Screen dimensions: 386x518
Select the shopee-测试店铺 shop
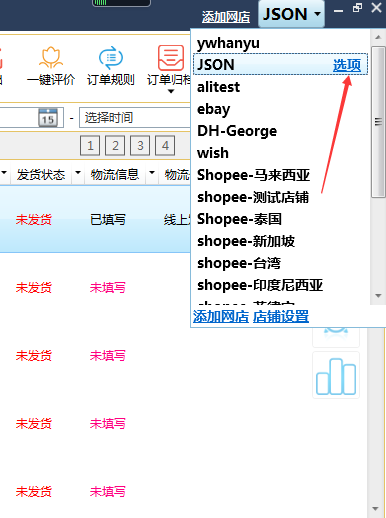253,197
